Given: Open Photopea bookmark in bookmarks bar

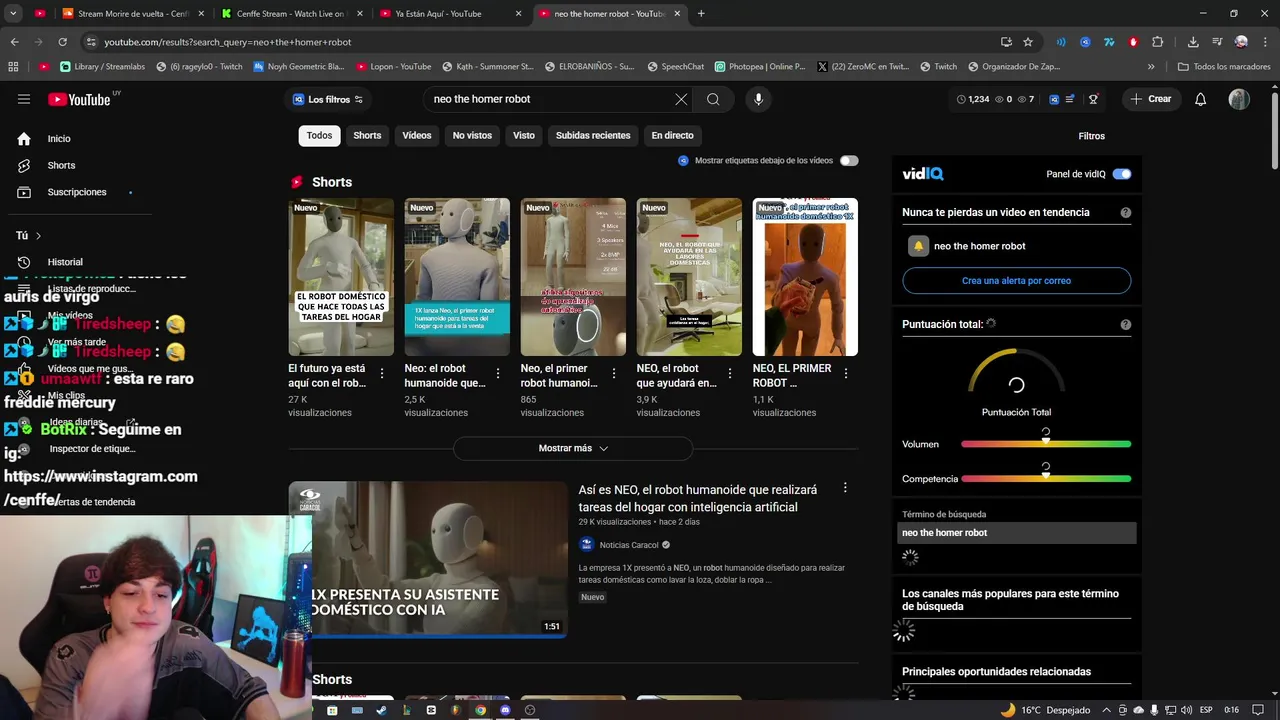Looking at the screenshot, I should click(x=760, y=67).
